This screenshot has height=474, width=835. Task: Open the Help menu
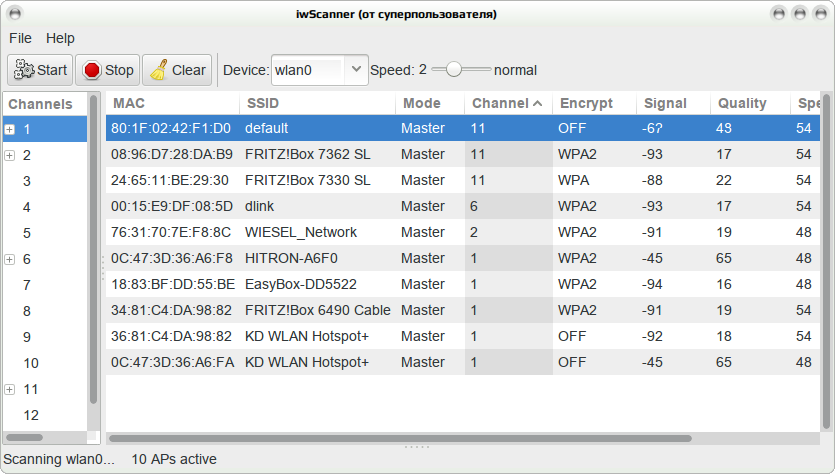[60, 38]
